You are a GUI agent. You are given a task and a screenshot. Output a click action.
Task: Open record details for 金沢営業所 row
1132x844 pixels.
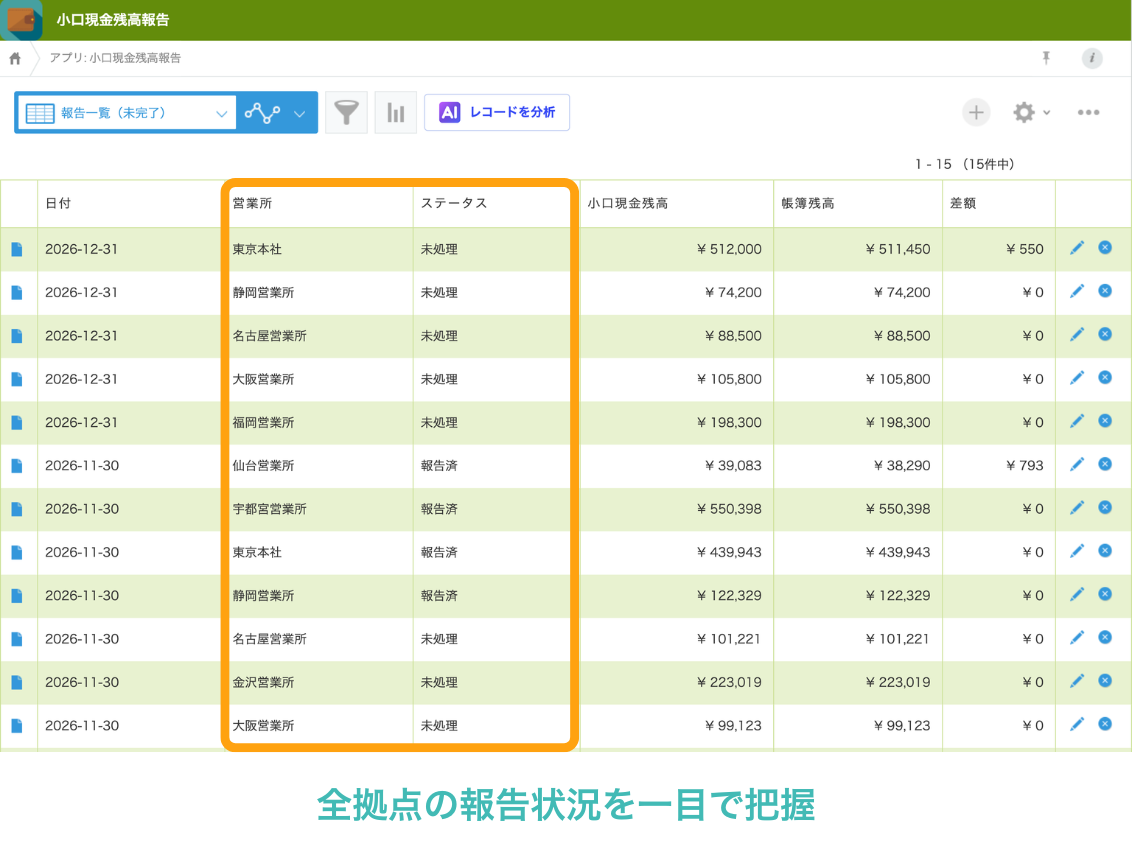(x=17, y=682)
